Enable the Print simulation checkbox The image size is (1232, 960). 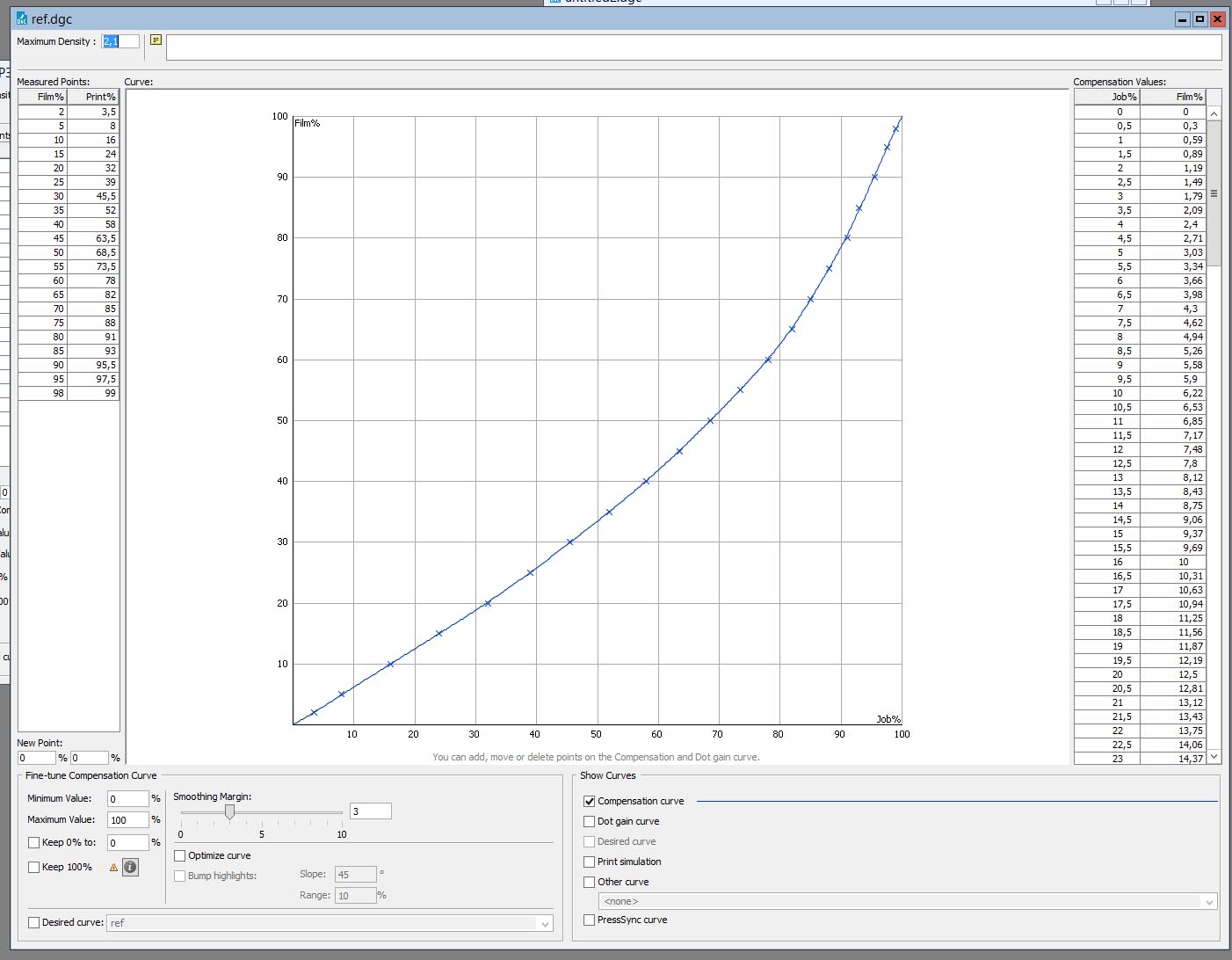[x=590, y=862]
